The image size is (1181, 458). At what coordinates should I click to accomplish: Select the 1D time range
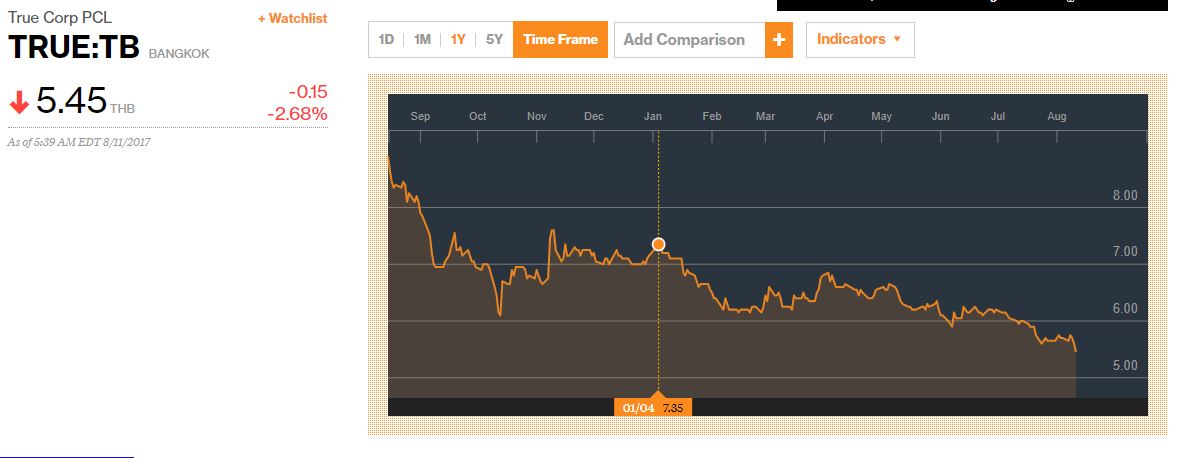click(x=386, y=40)
